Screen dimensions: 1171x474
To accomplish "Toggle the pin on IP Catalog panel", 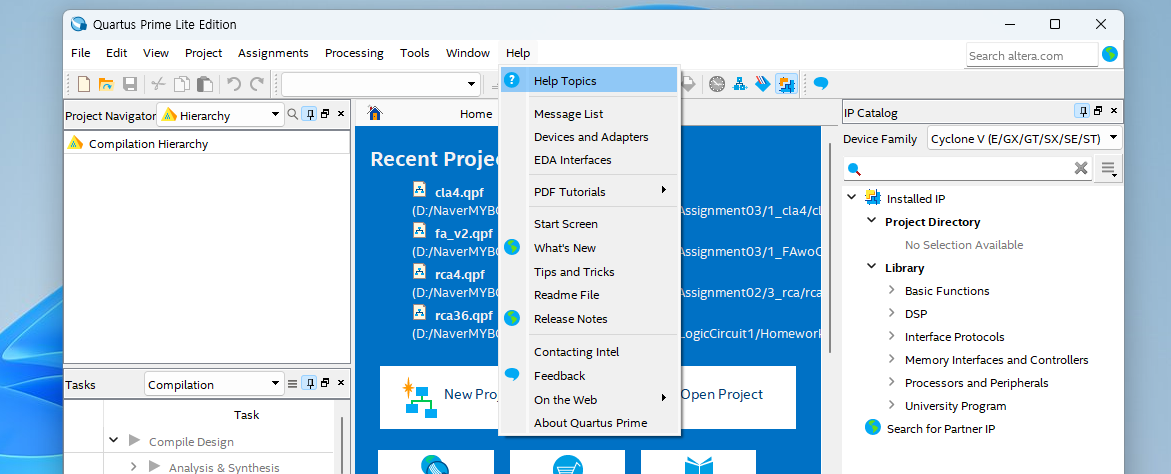I will [x=1081, y=111].
